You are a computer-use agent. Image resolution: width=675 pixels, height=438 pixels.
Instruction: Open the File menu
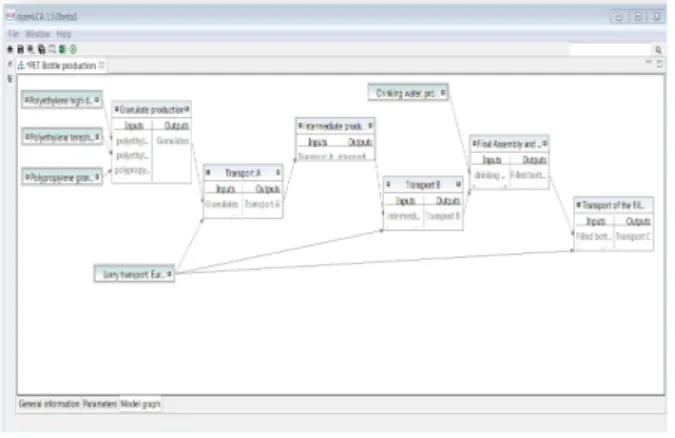[13, 34]
